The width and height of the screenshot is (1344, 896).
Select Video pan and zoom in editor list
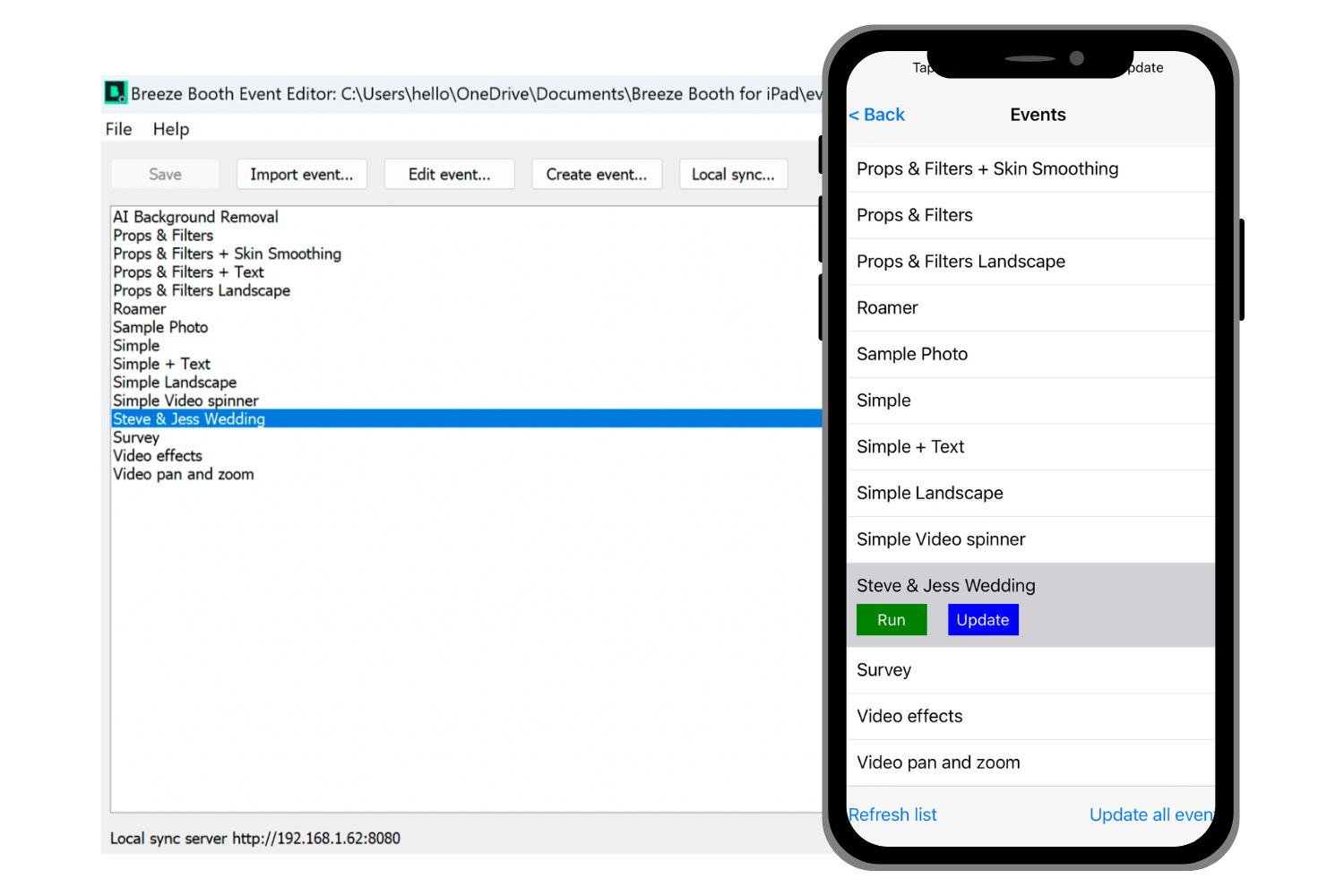point(183,474)
